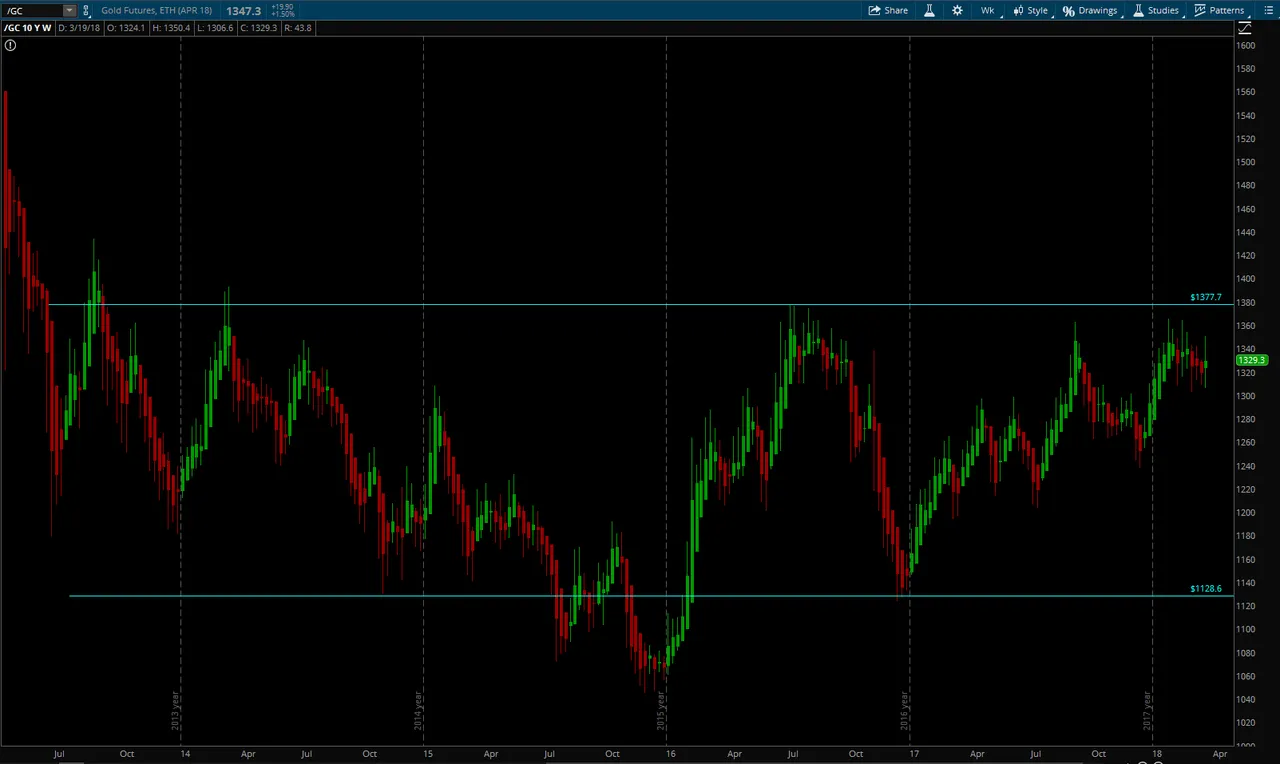Toggle the price axis scale icon
1280x764 pixels.
tap(1245, 28)
